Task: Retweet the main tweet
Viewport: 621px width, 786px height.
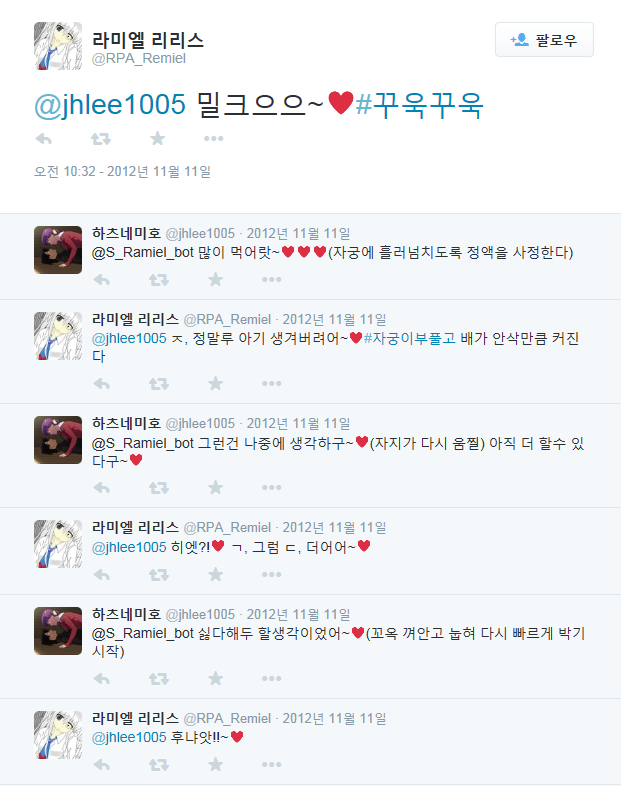Action: pos(101,139)
